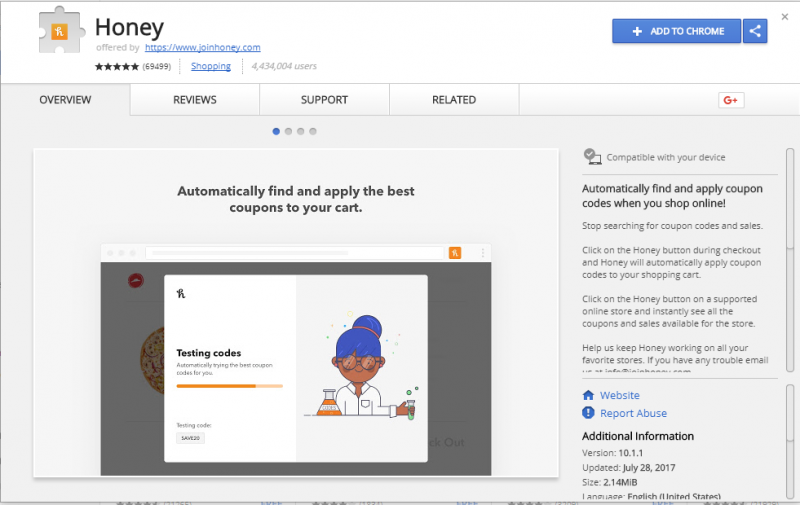Click the description panel scrollbar
Image resolution: width=800 pixels, height=505 pixels.
(x=790, y=260)
